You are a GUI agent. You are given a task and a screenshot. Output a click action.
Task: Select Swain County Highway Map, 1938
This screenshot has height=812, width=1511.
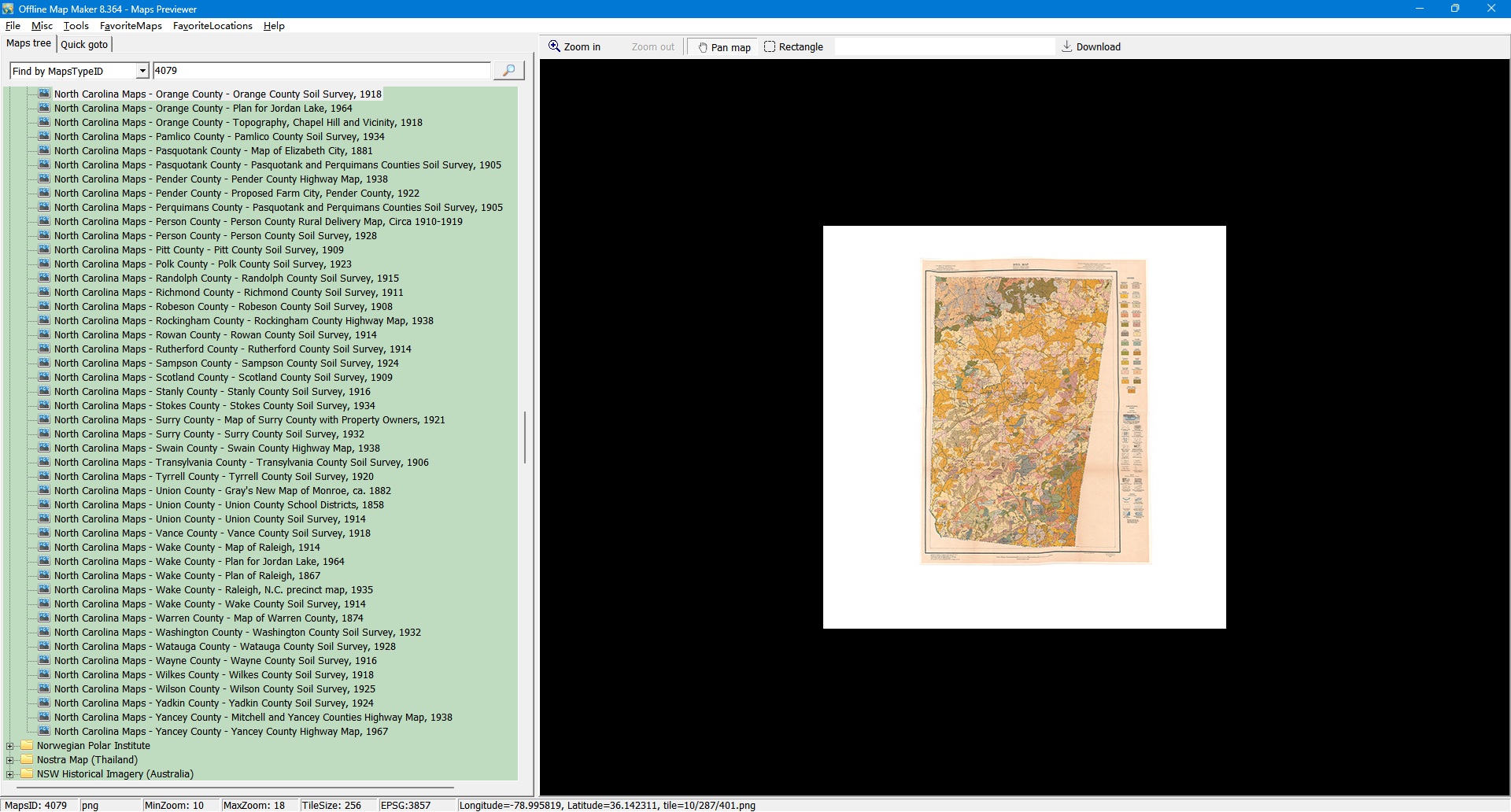pyautogui.click(x=216, y=448)
